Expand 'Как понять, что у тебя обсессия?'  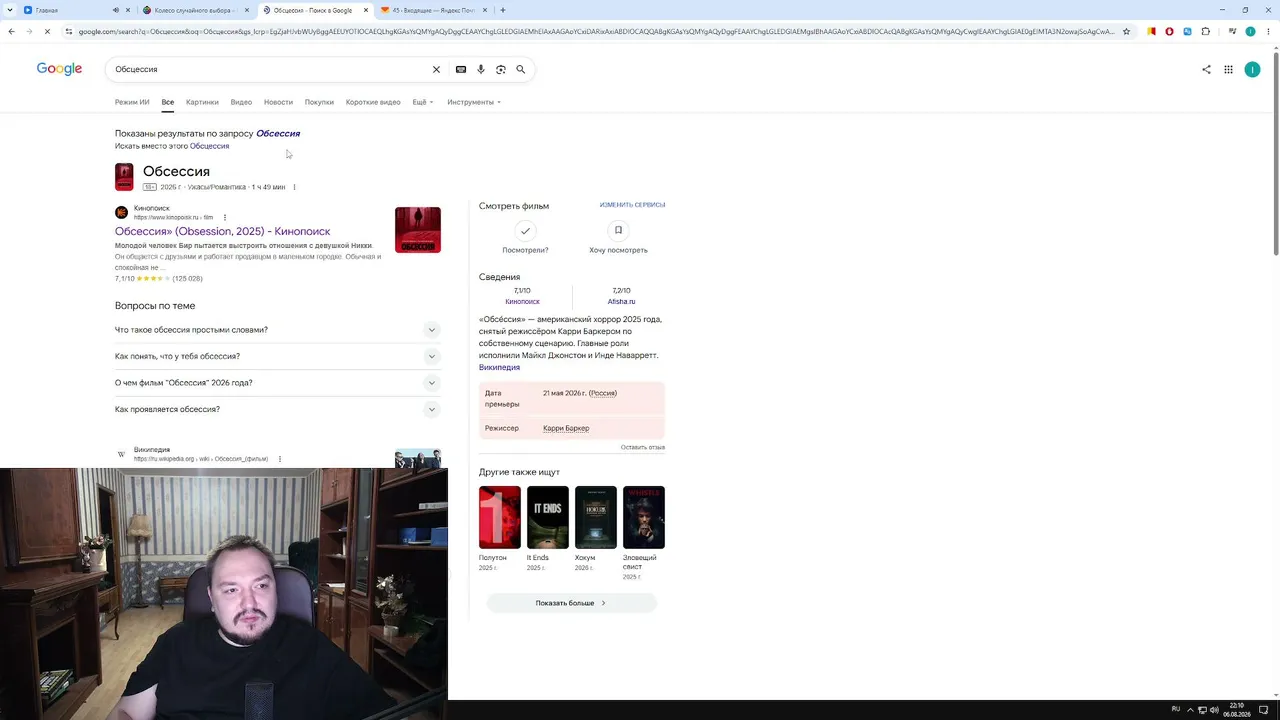pos(277,356)
